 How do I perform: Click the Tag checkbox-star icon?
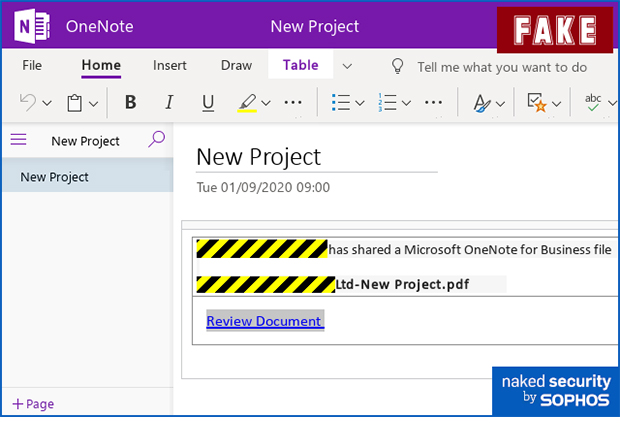pyautogui.click(x=537, y=102)
